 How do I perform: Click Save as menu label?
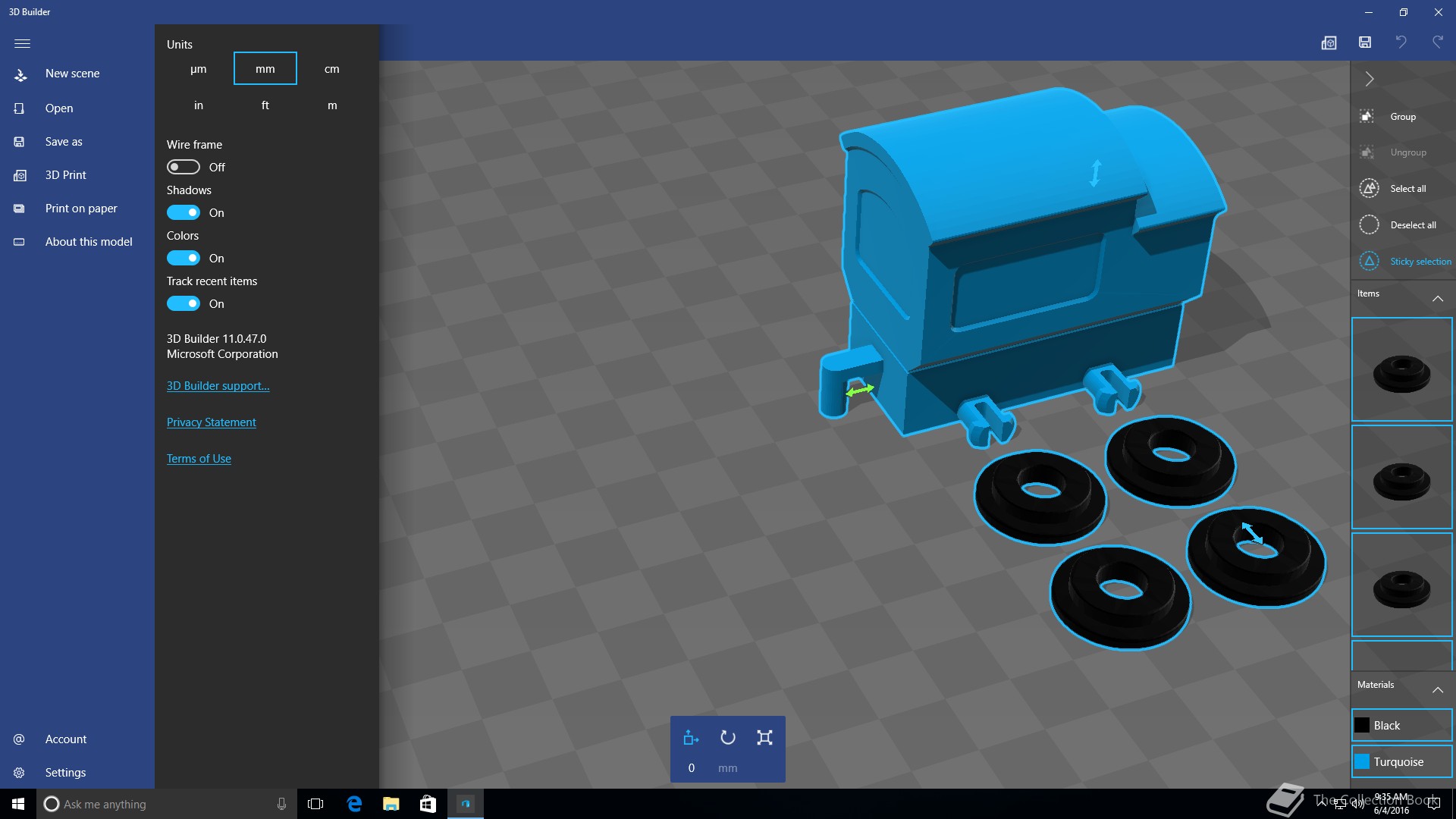(64, 142)
